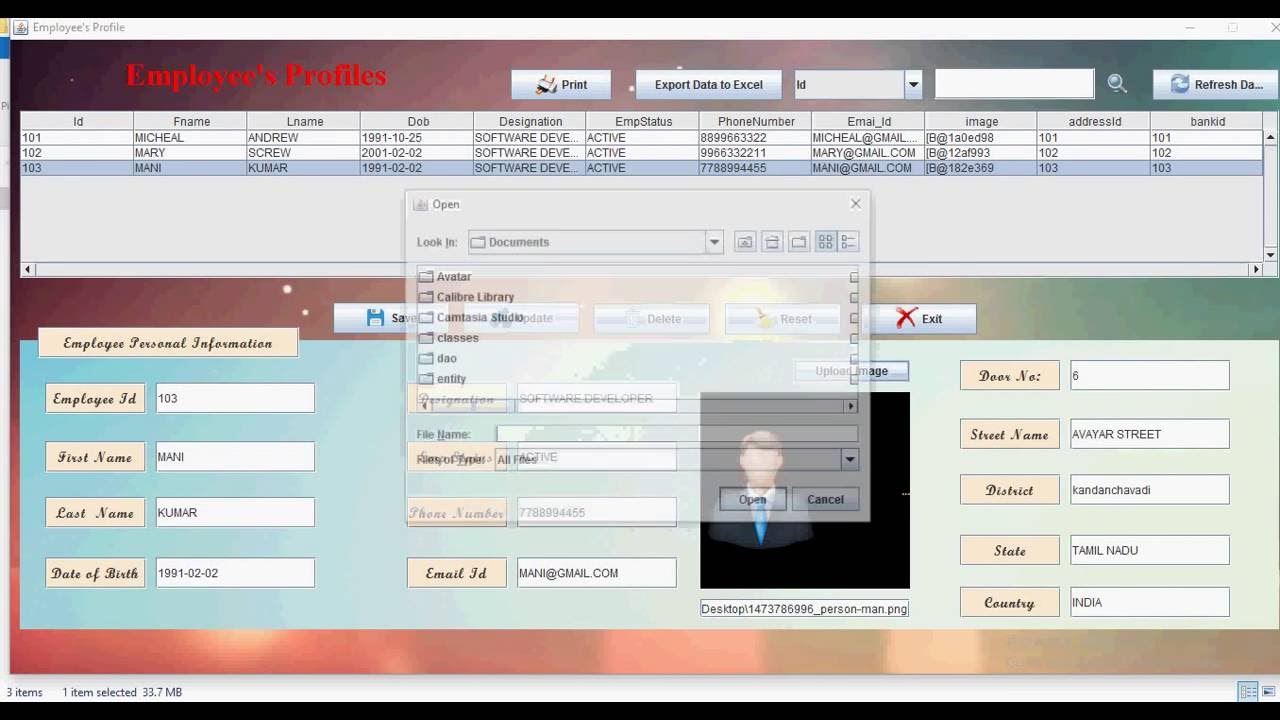Select table cell MARY

pos(191,153)
